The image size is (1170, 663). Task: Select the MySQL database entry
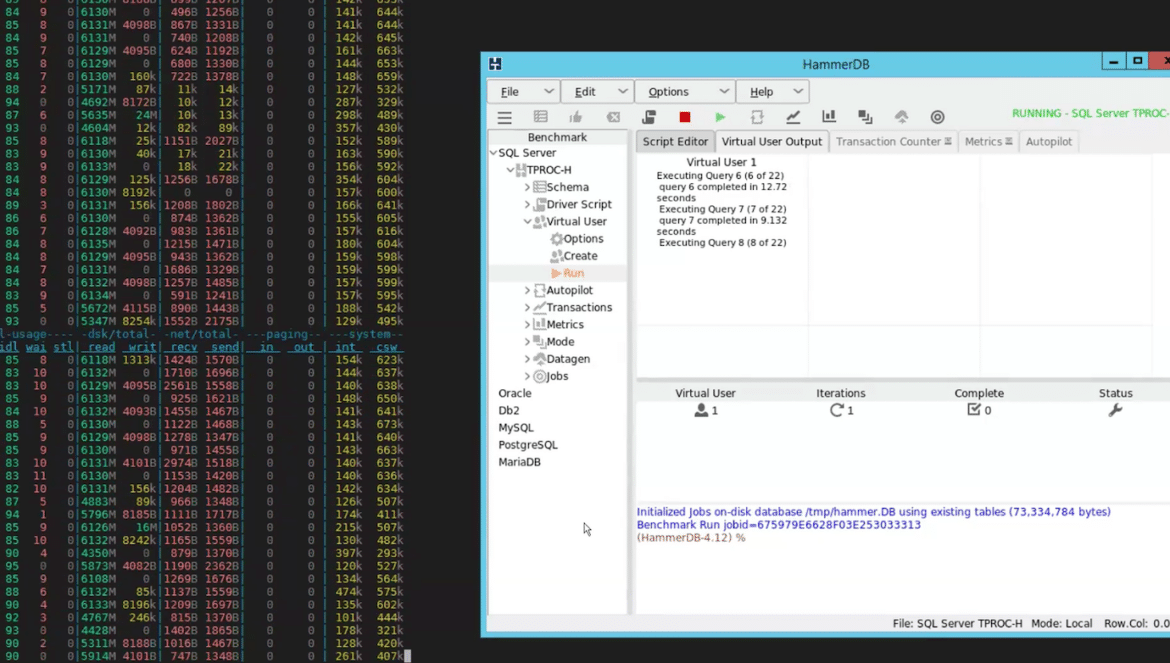click(516, 427)
